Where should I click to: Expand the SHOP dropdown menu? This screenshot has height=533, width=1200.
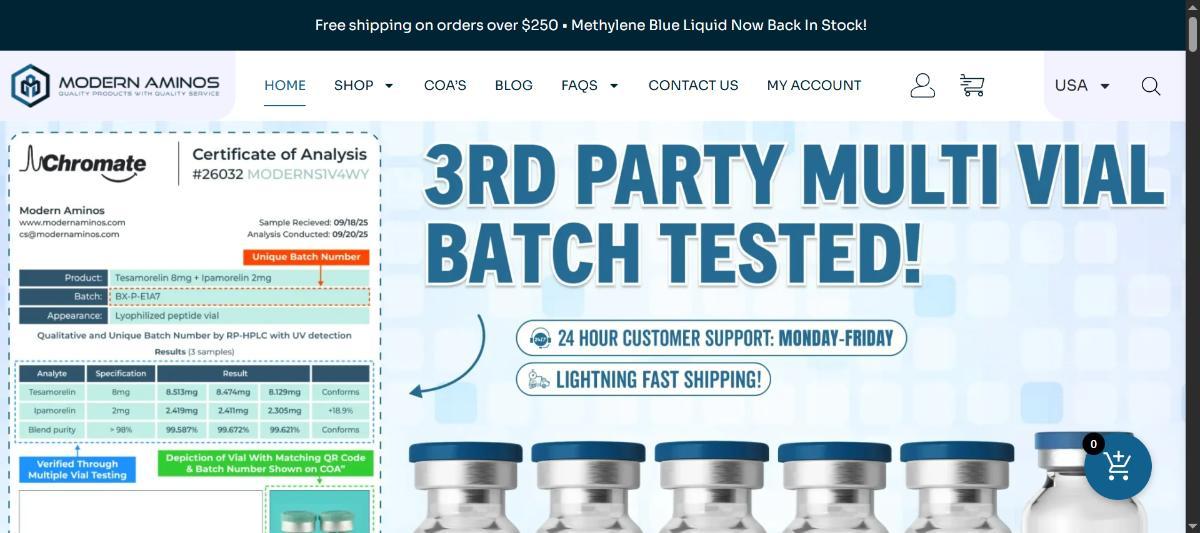point(363,85)
